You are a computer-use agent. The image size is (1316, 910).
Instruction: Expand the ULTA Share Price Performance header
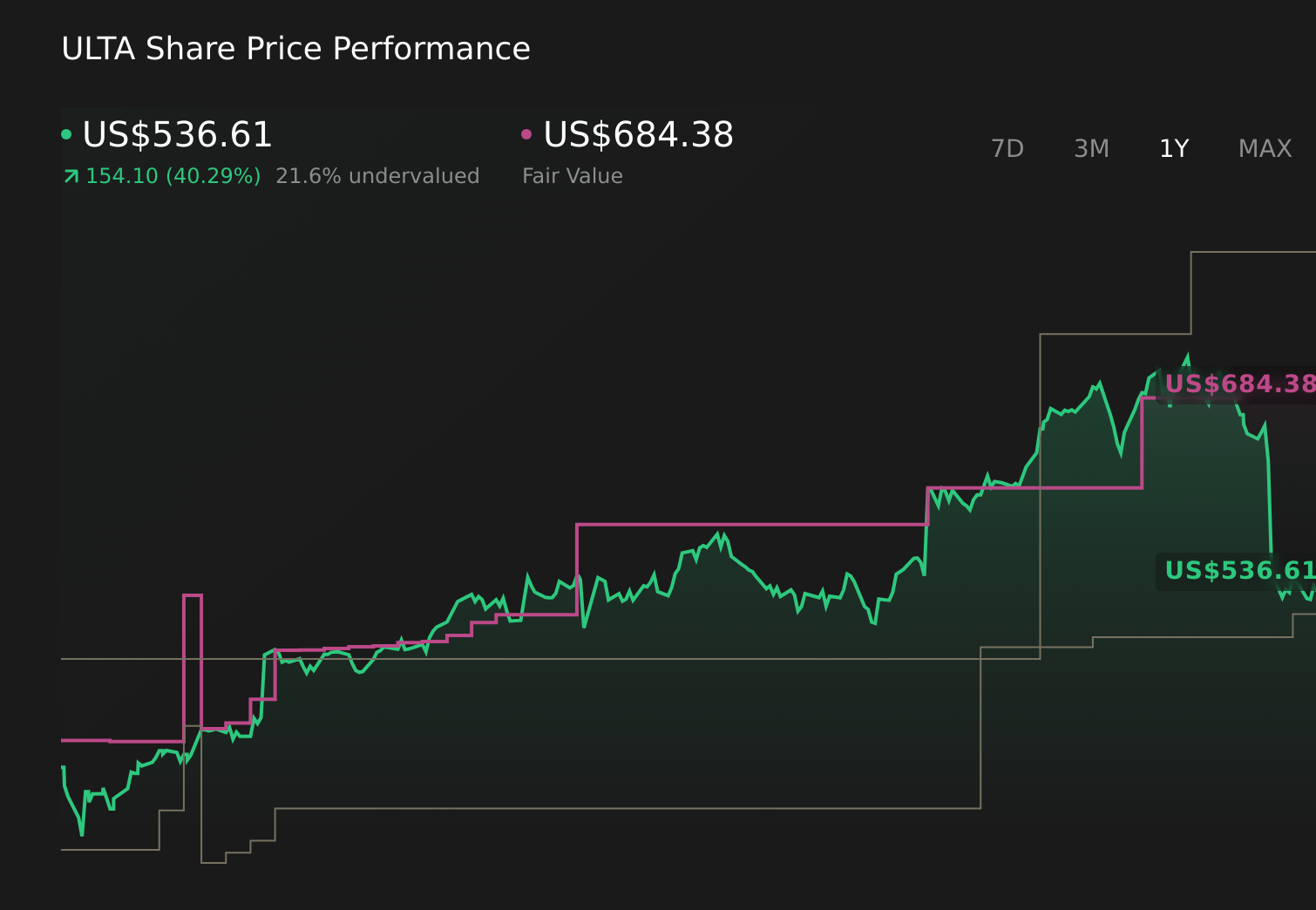point(295,48)
